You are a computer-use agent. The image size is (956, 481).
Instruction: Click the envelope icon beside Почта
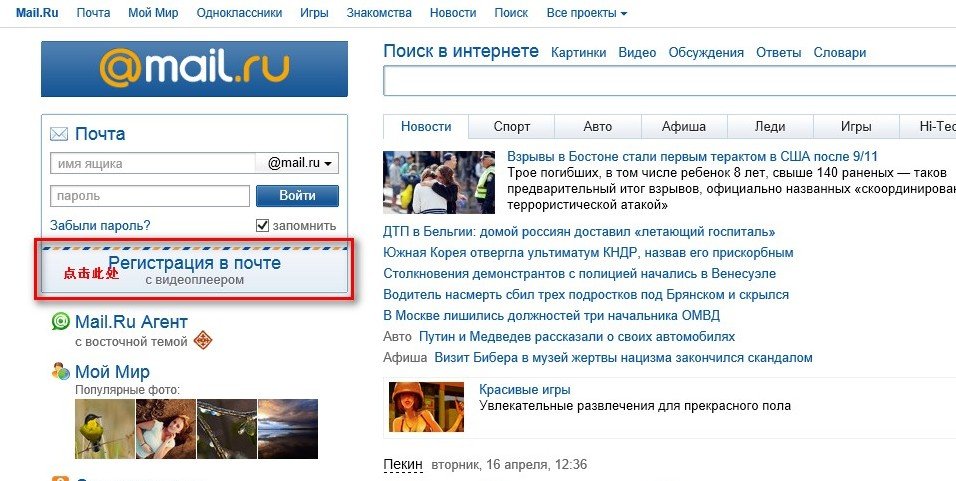click(59, 134)
